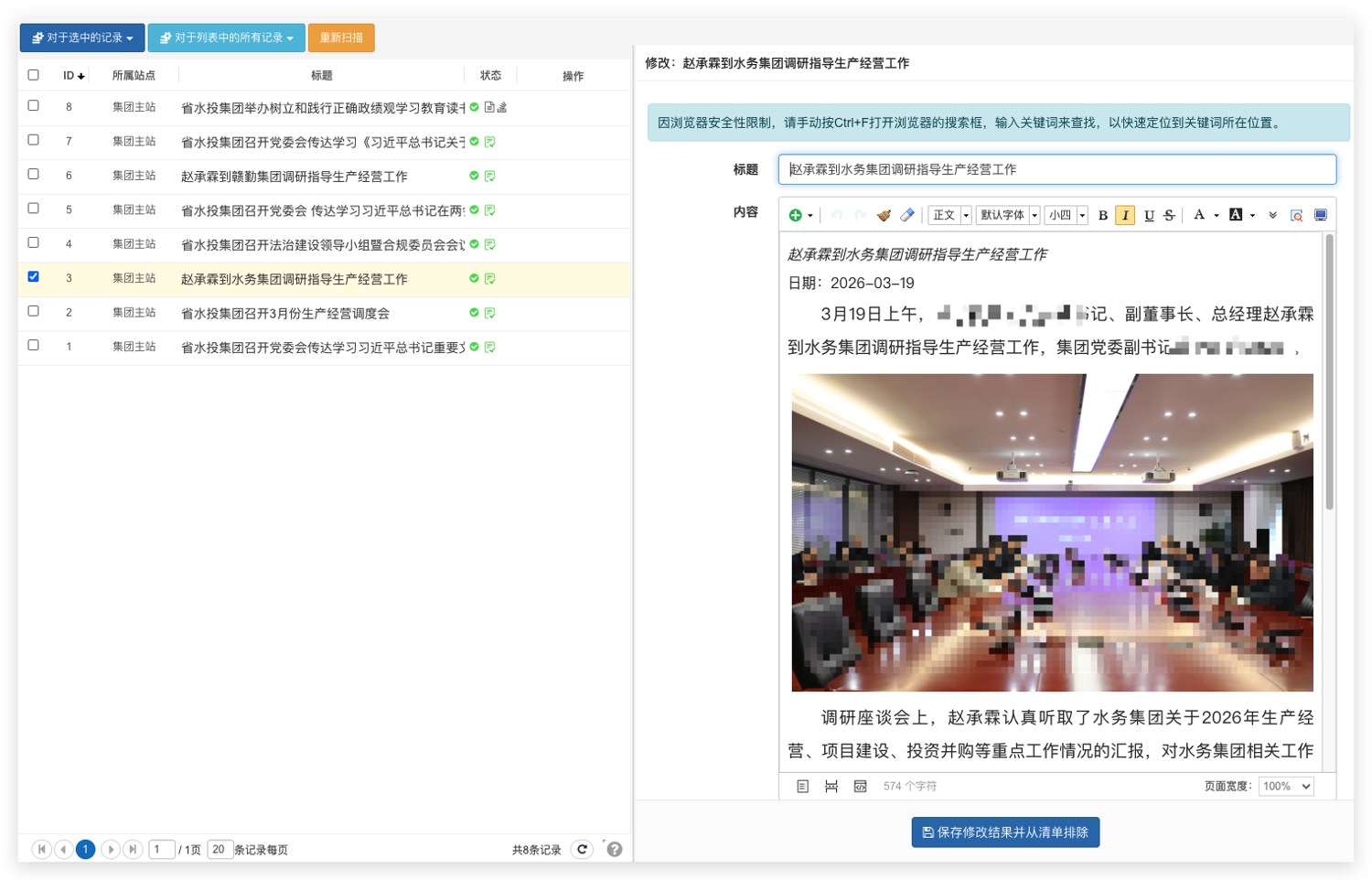This screenshot has width=1372, height=880.
Task: Open record 省水投集团召开3月份生产经营调度会
Action: [x=285, y=313]
